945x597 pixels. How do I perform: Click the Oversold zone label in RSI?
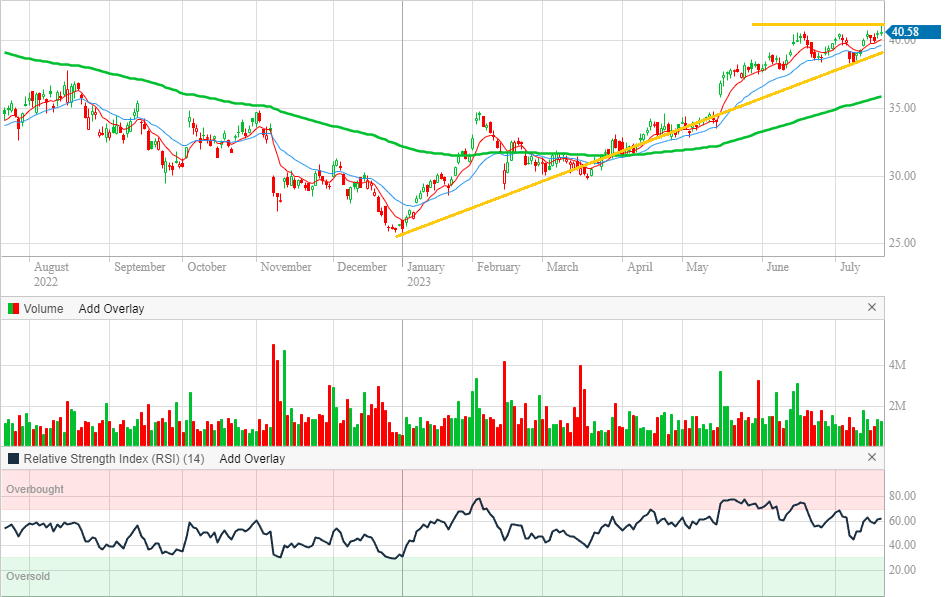pyautogui.click(x=28, y=577)
